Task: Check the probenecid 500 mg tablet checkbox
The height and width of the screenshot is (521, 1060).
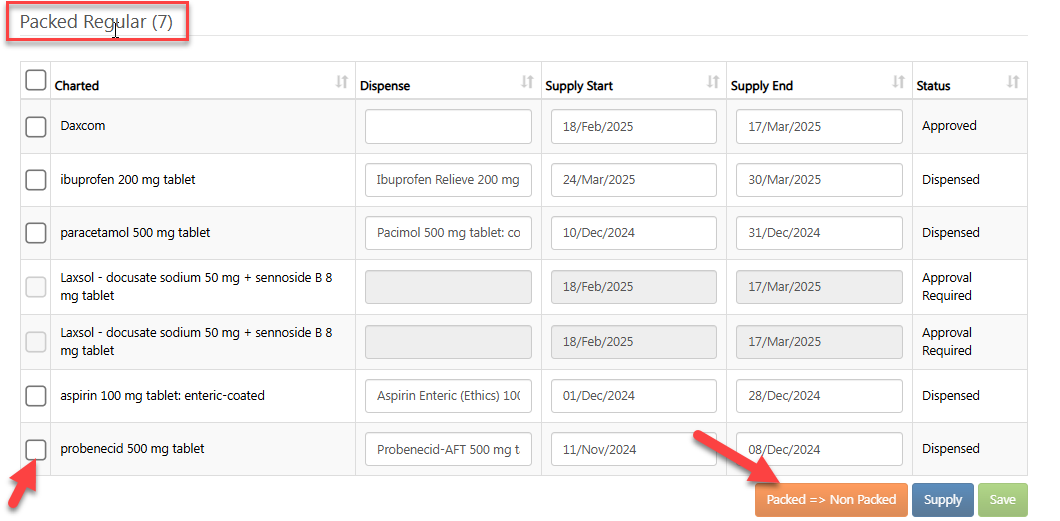Action: click(36, 449)
